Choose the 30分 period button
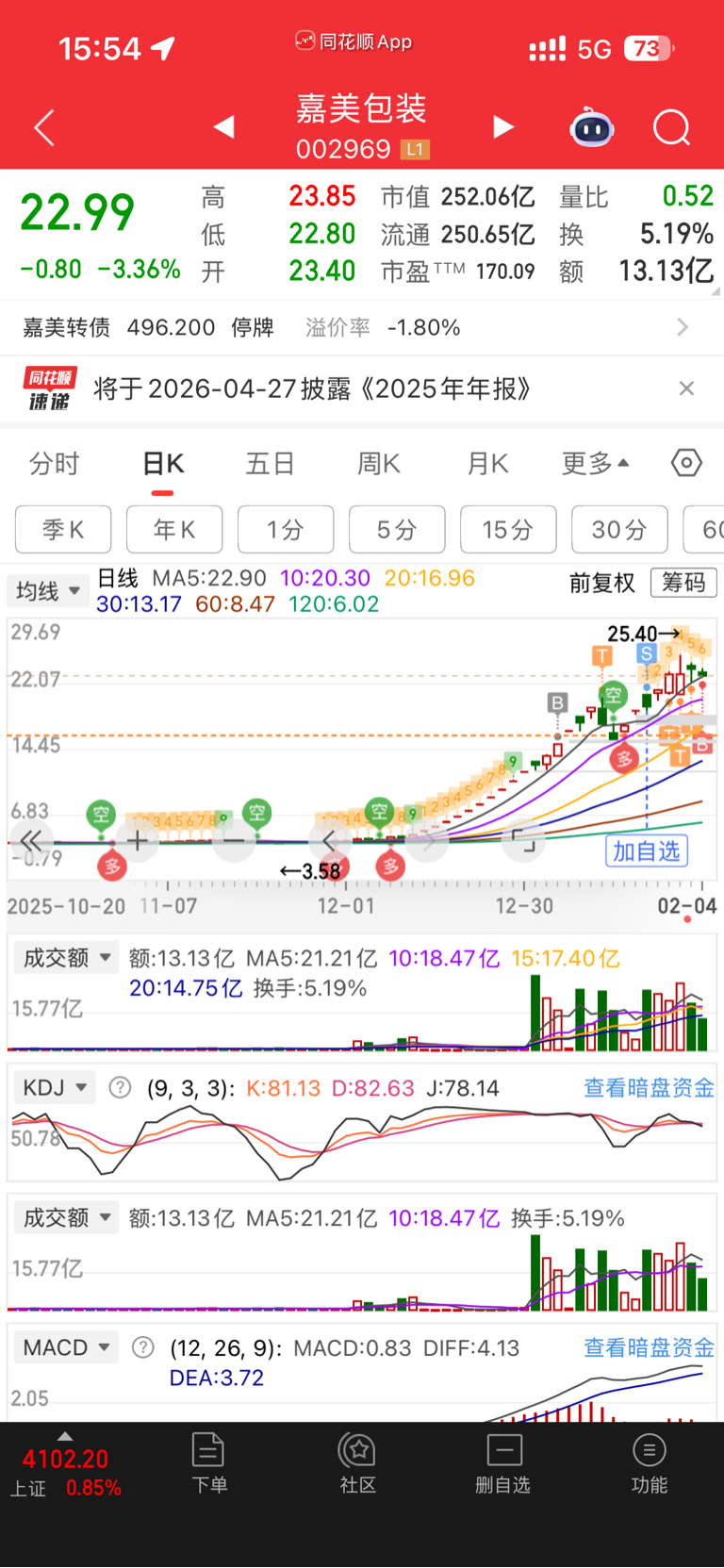724x1568 pixels. tap(619, 530)
